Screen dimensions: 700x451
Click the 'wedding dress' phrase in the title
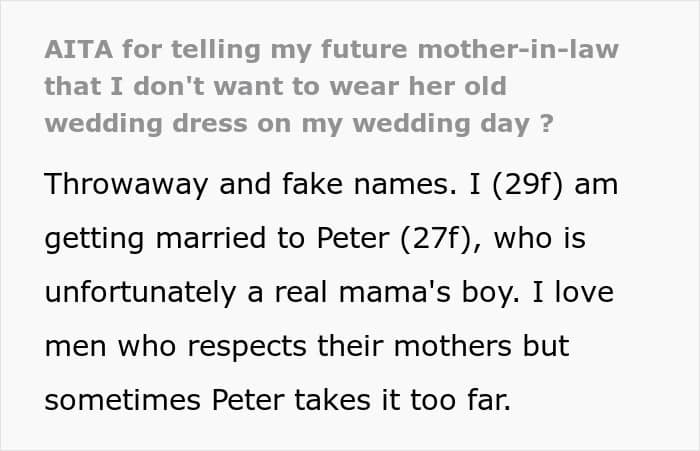(x=146, y=123)
